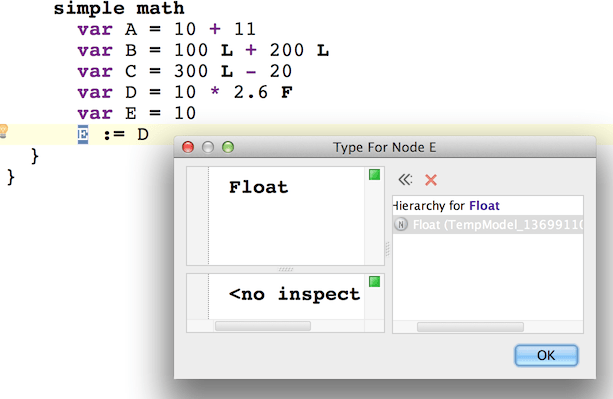Screen dimensions: 613x399
Task: Click the Type For Node E title
Action: pyautogui.click(x=384, y=147)
